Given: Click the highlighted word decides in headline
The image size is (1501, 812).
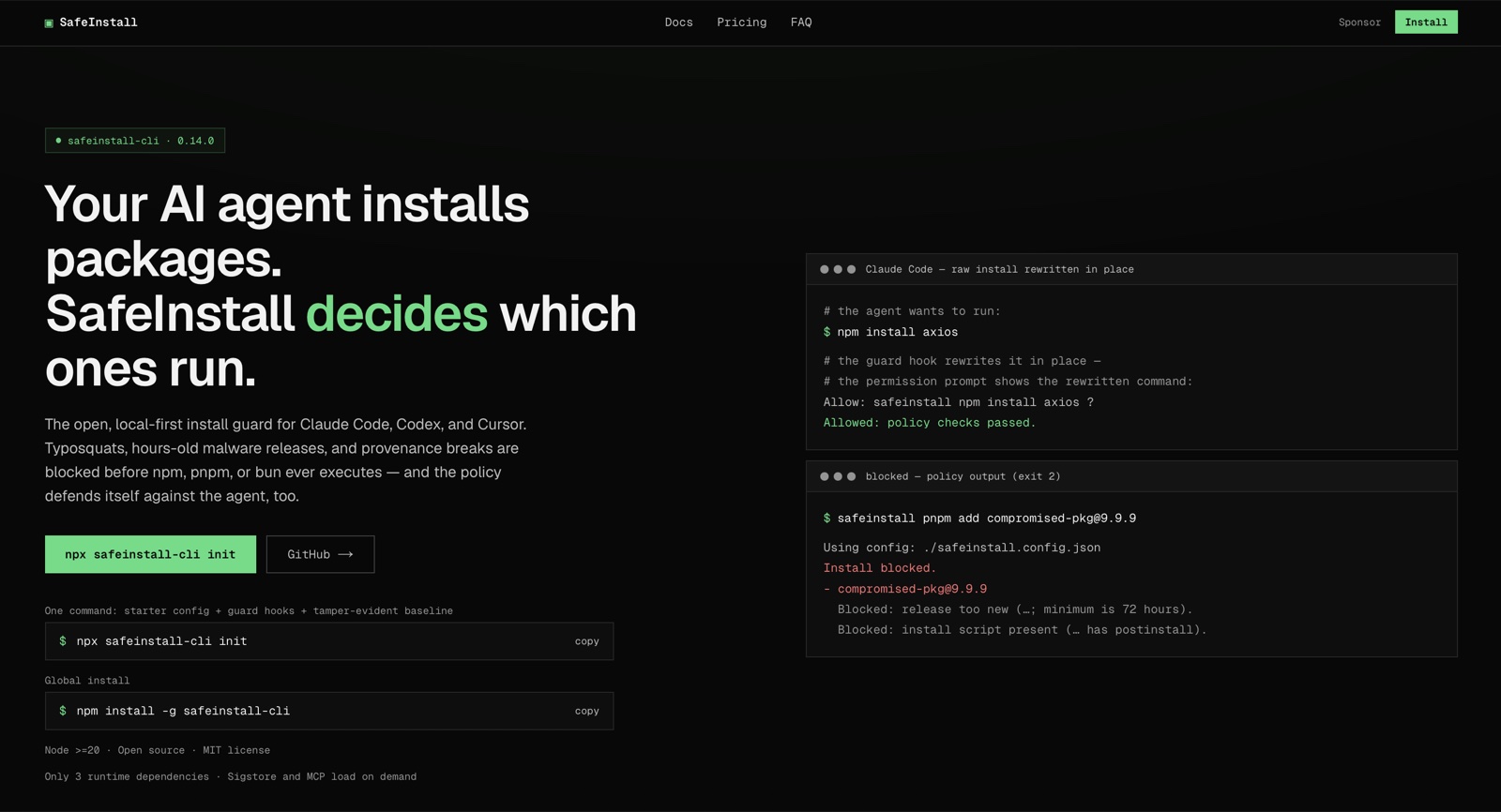Looking at the screenshot, I should [x=397, y=313].
